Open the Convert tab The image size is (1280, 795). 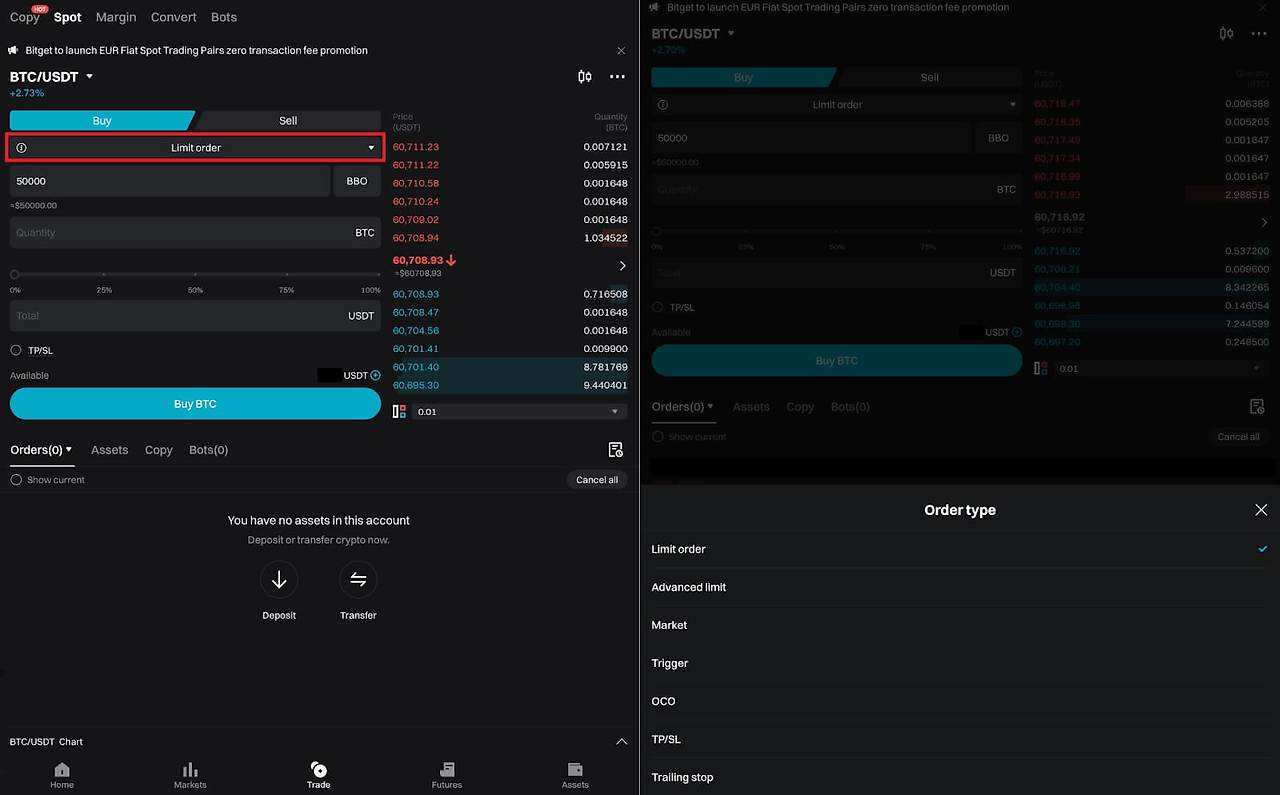pos(174,17)
